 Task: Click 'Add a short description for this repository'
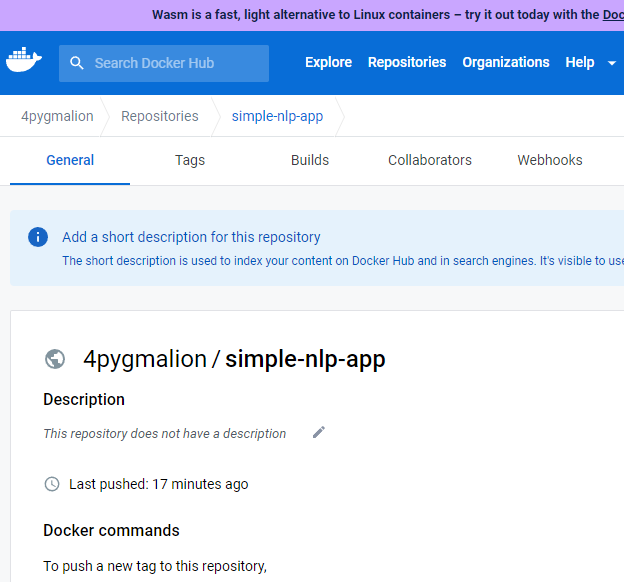[x=191, y=237]
